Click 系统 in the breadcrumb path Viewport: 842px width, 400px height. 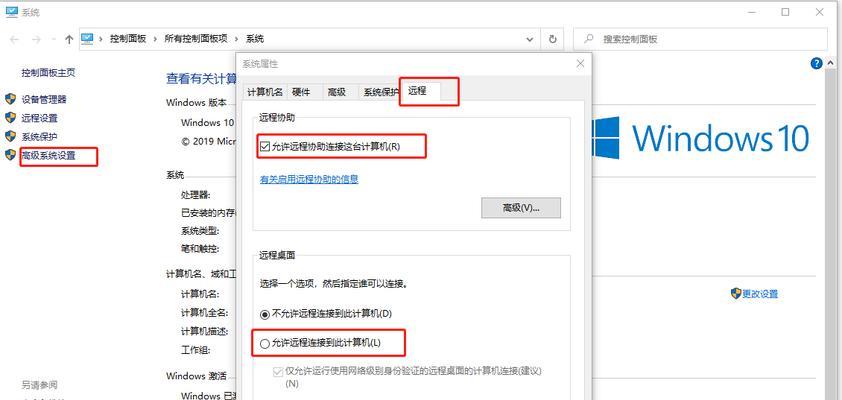tap(255, 39)
